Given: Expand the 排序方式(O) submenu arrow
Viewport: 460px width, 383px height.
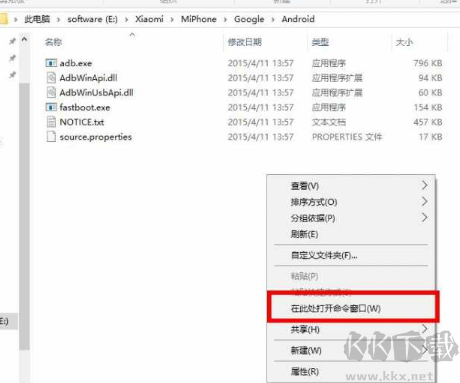Looking at the screenshot, I should (424, 201).
